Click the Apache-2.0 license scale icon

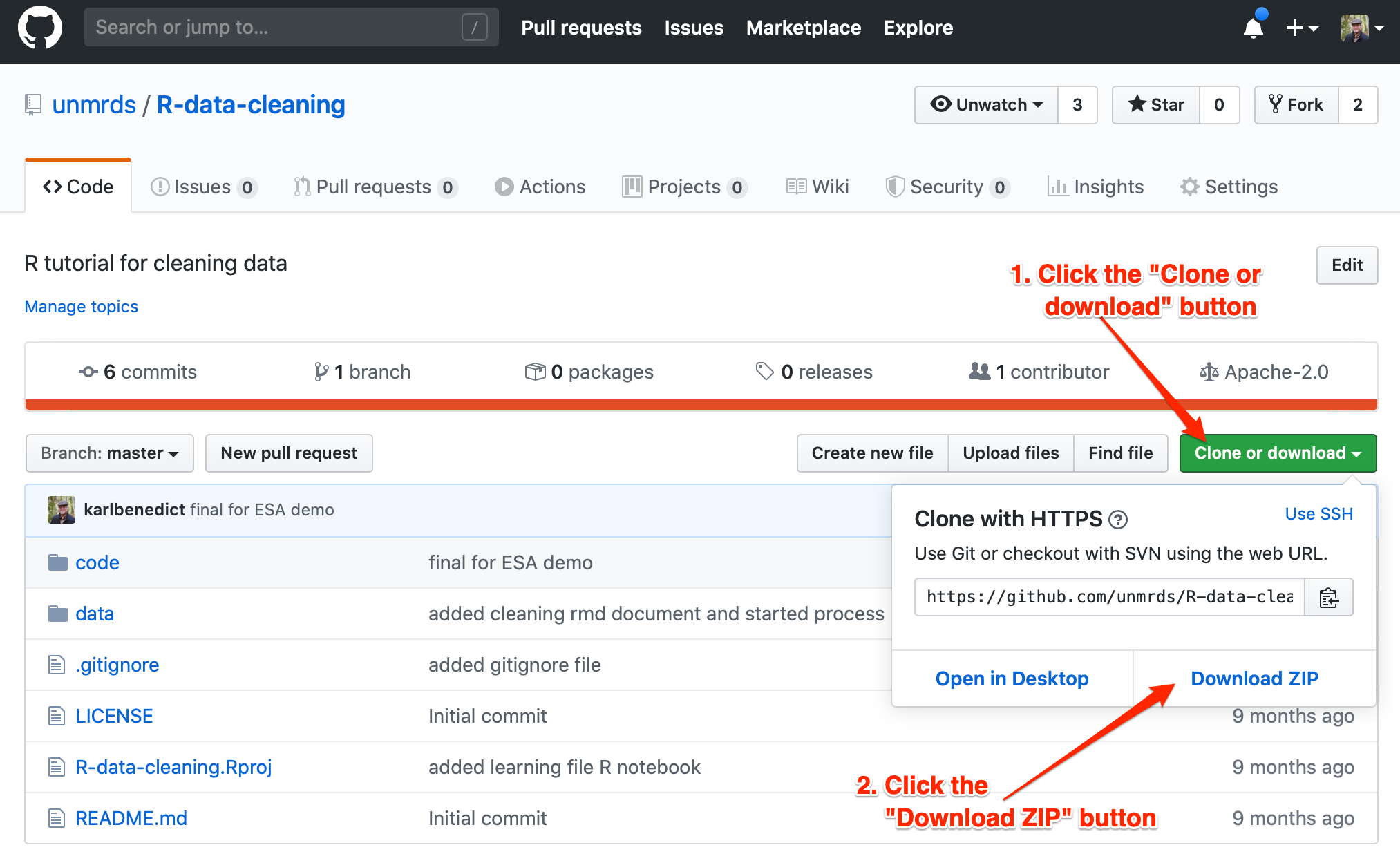coord(1209,372)
